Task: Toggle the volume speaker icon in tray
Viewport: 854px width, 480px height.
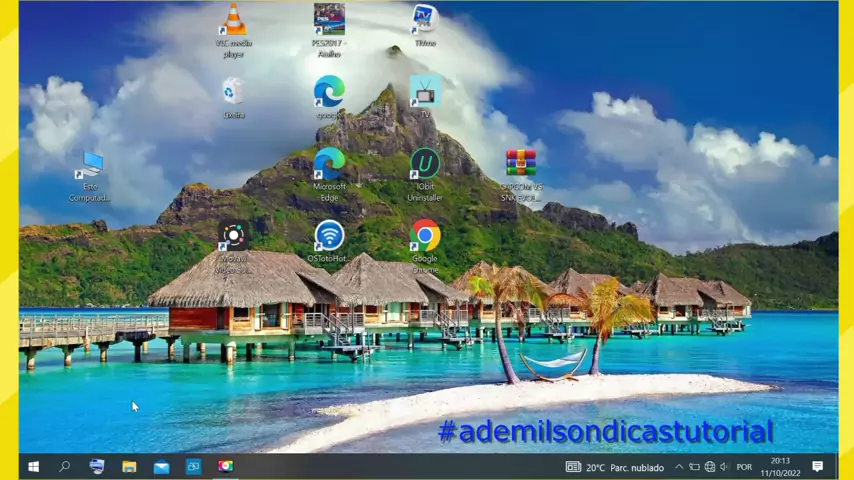Action: pos(724,467)
